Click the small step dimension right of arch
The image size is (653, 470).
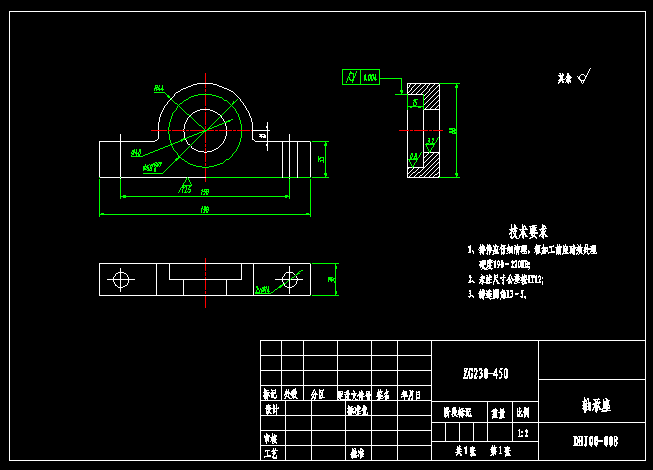(262, 136)
